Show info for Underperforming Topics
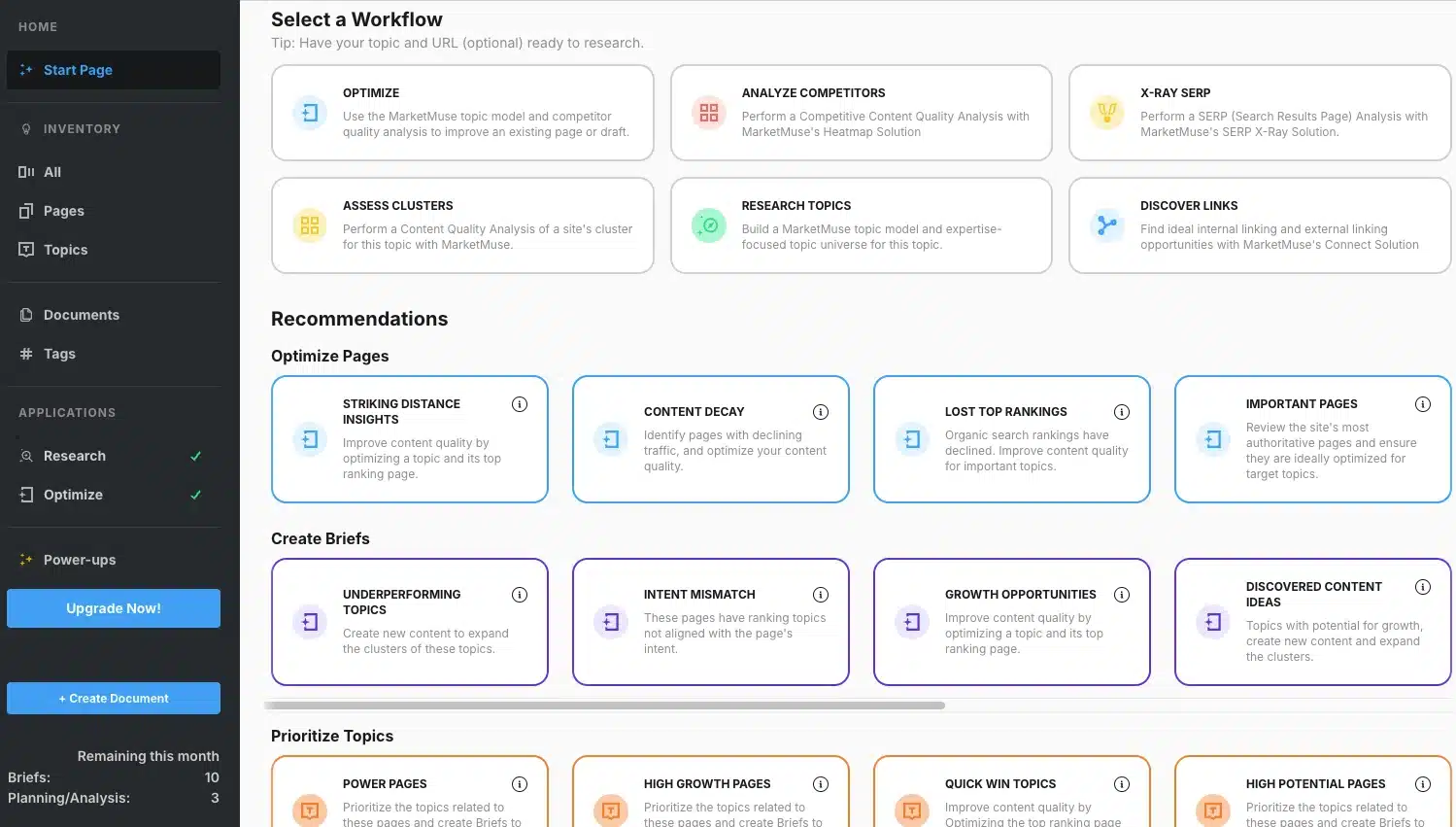Screen dimensions: 1456x827 point(520,595)
